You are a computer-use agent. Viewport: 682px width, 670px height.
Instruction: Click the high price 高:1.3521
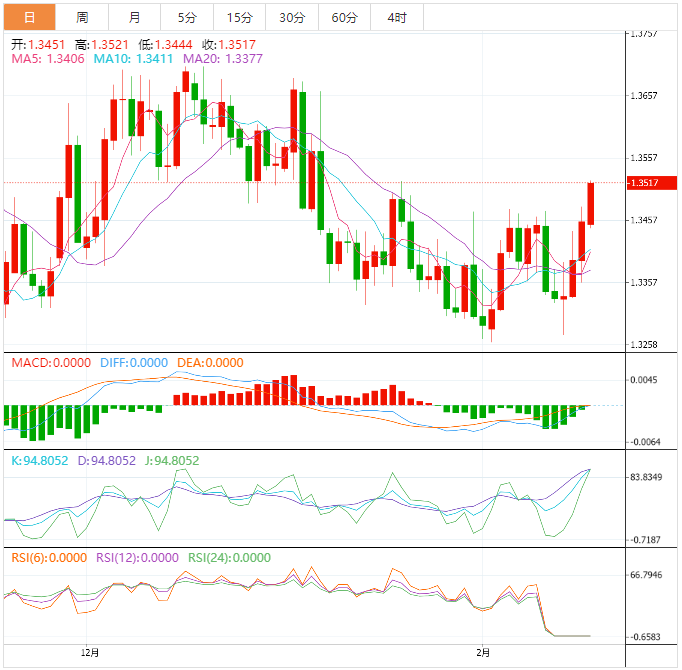102,44
